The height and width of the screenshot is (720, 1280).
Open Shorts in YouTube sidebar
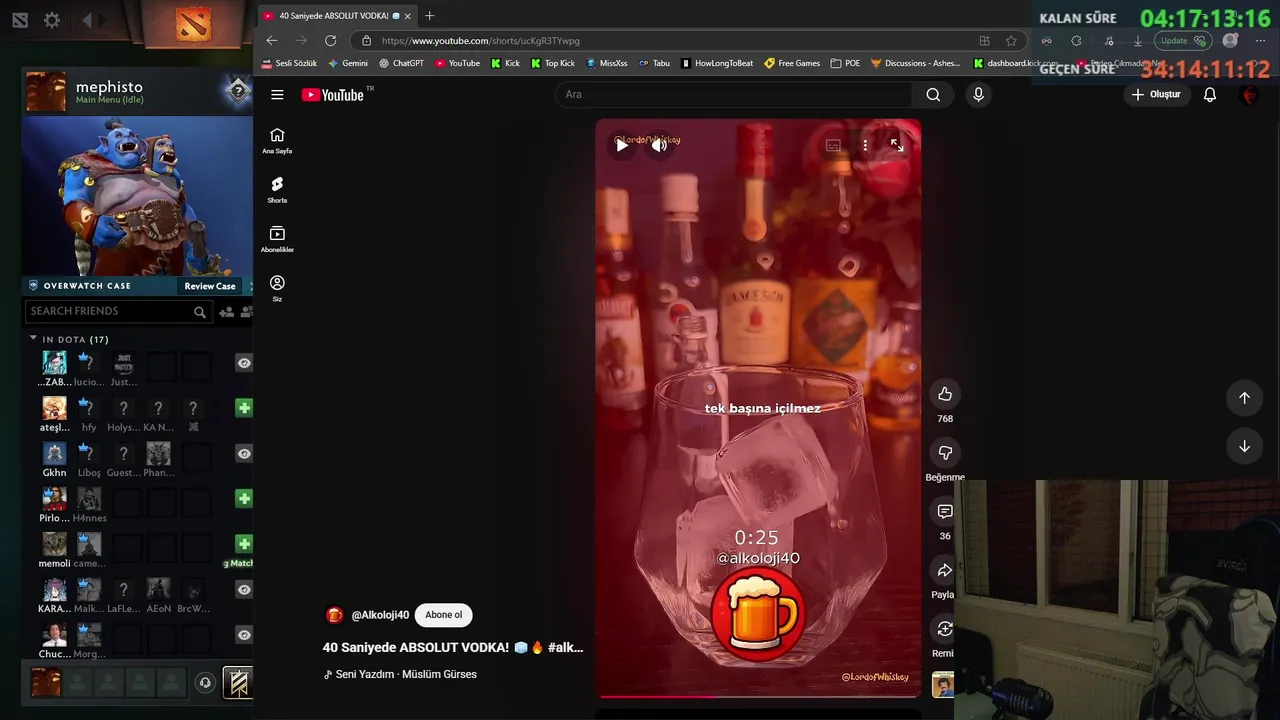(x=277, y=190)
